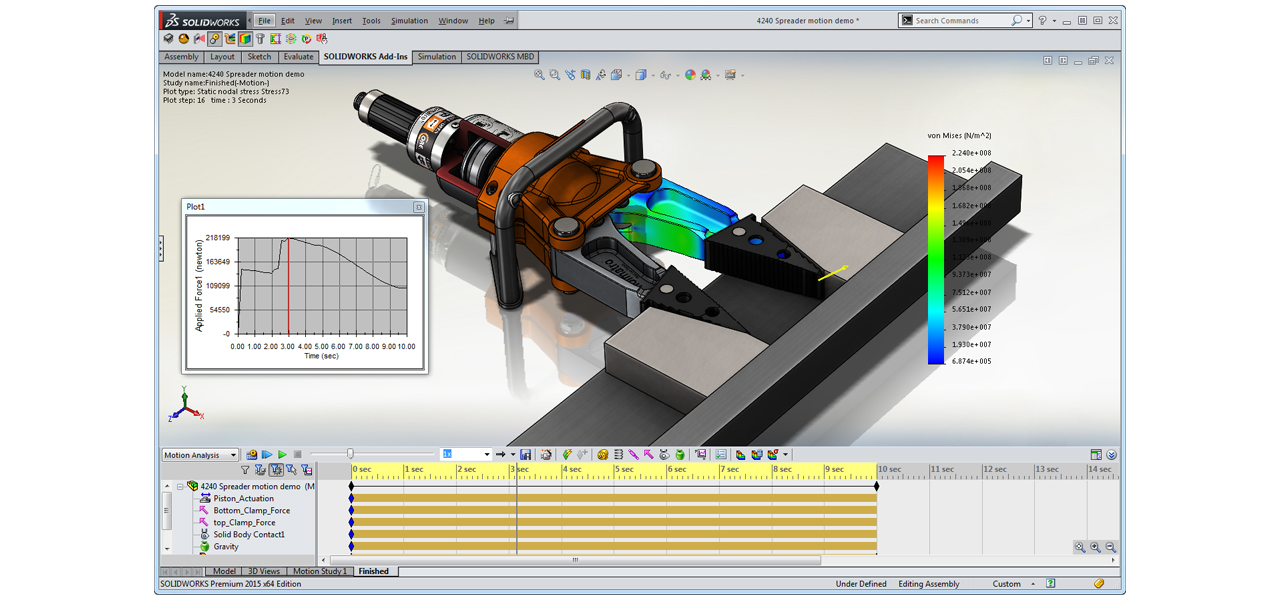Open Results and Plots icon
Screen dimensions: 1280x600
point(700,455)
